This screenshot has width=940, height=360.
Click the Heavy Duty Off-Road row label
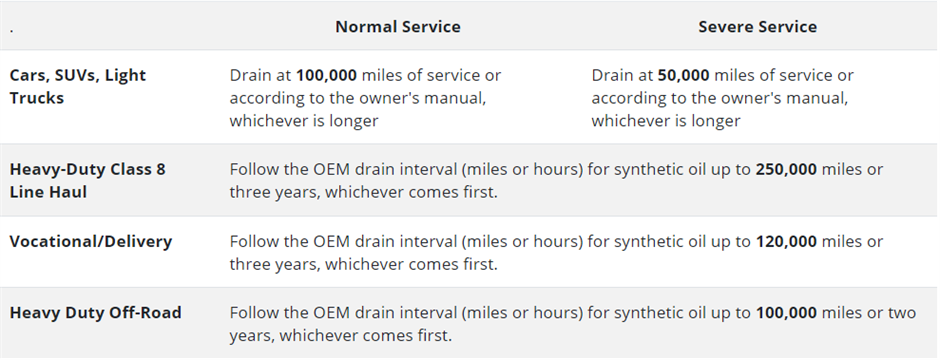[95, 313]
